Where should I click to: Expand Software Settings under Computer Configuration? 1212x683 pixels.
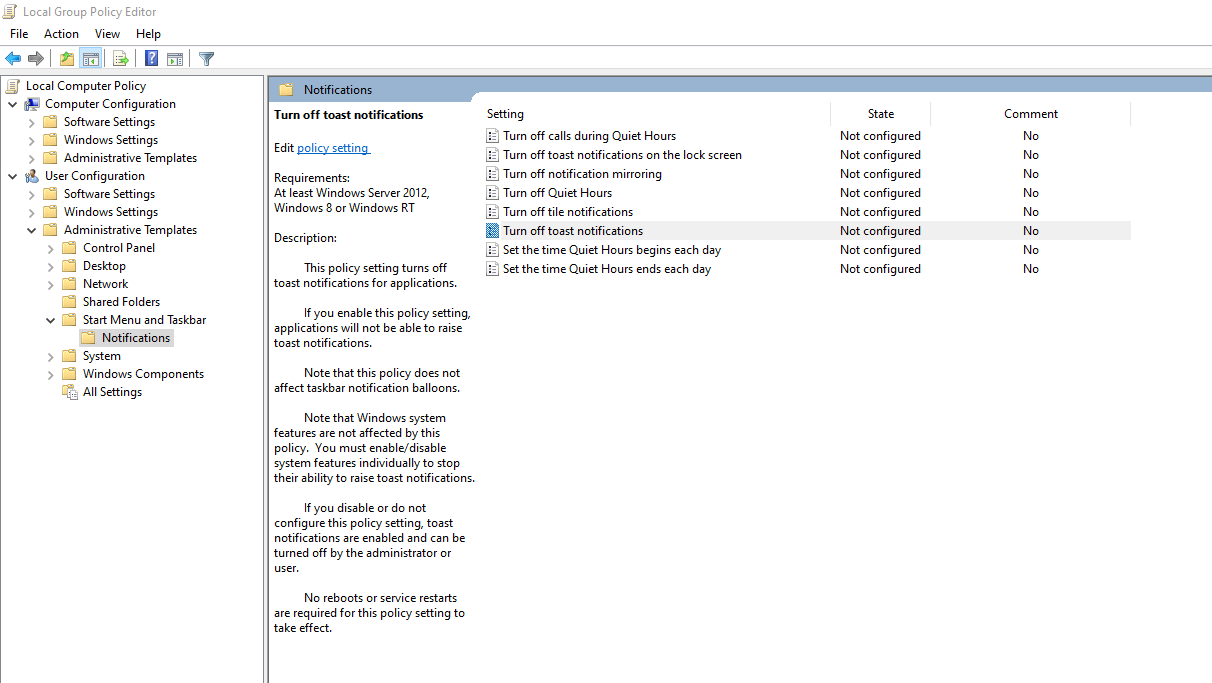(31, 122)
